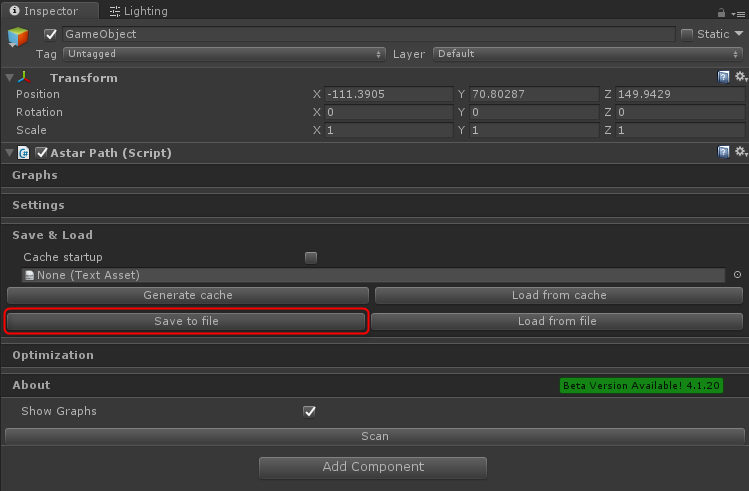Enable the Cache startup checkbox

[311, 257]
